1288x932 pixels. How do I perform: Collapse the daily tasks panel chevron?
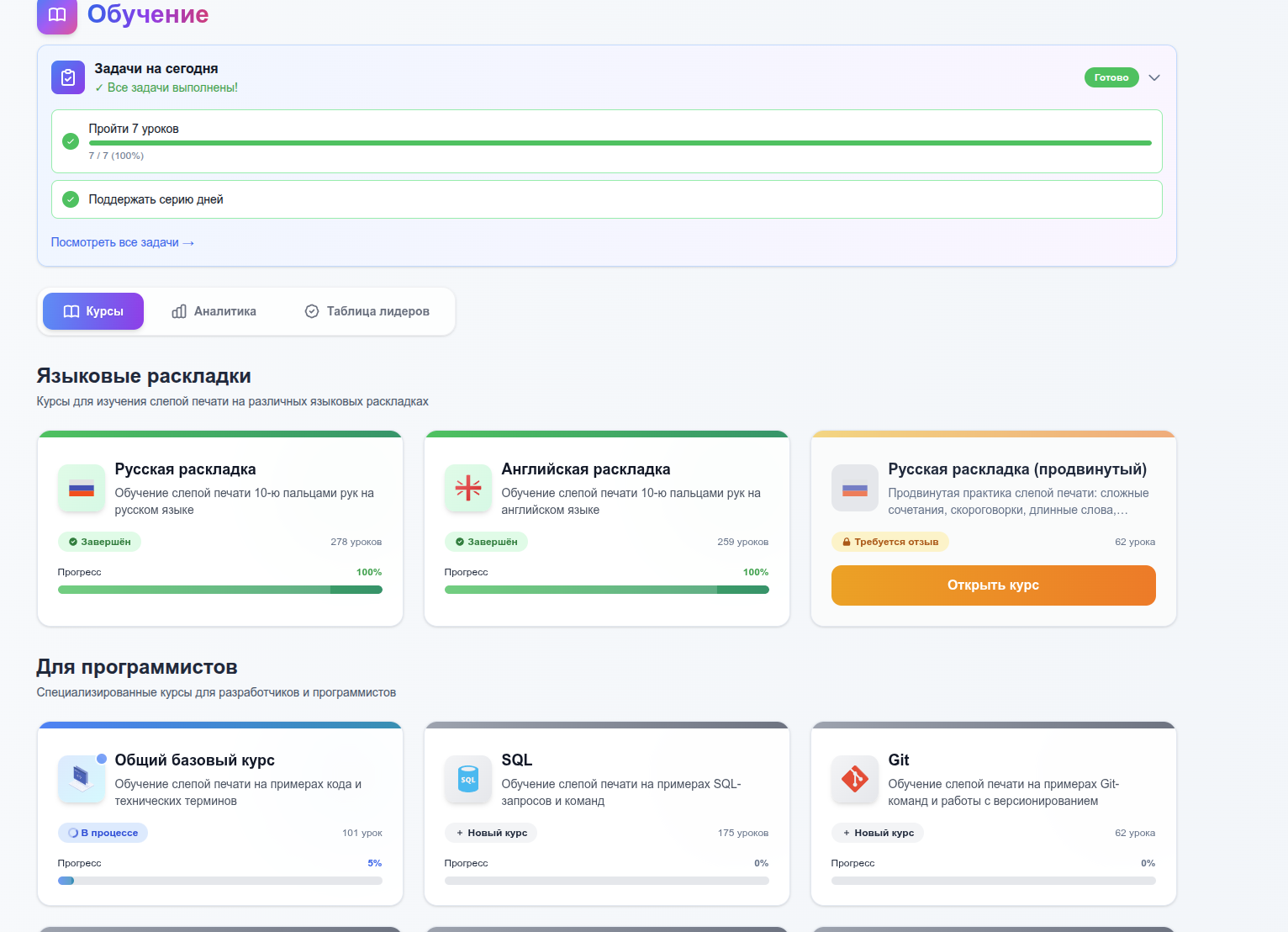pos(1154,77)
